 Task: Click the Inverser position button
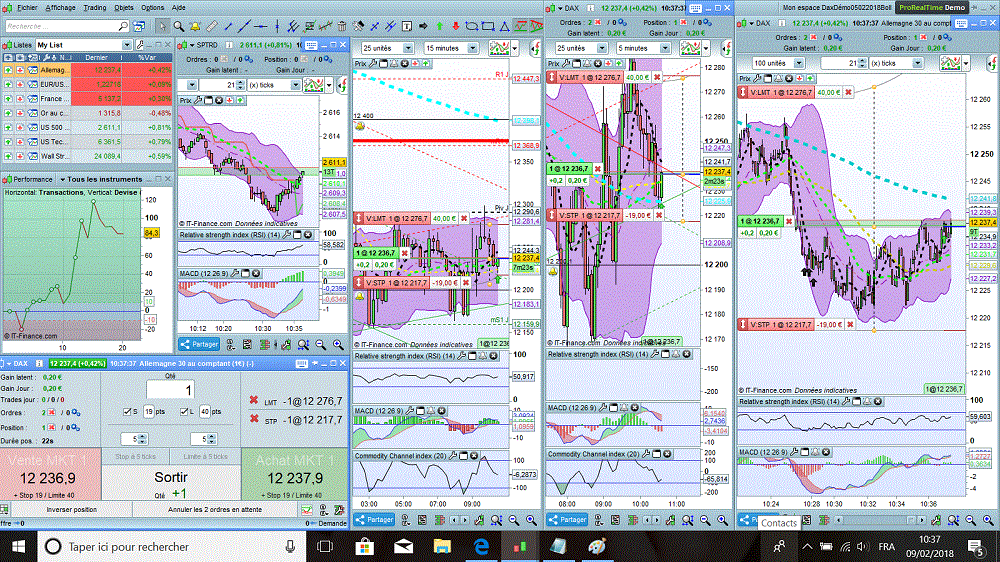71,510
